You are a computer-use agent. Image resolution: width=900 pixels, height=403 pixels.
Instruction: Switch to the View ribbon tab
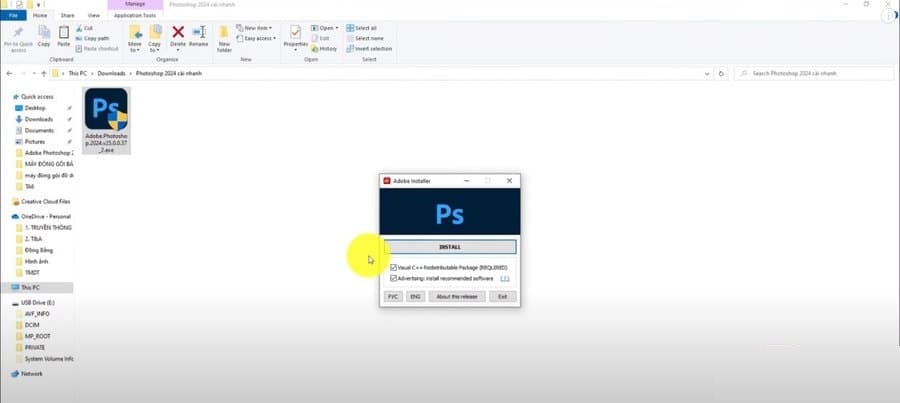click(94, 16)
